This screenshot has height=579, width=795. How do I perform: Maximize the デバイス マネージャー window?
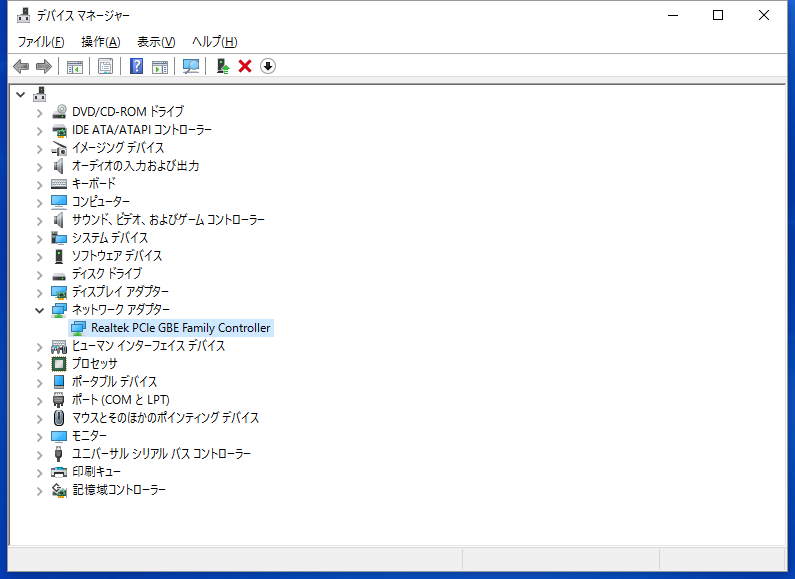718,15
